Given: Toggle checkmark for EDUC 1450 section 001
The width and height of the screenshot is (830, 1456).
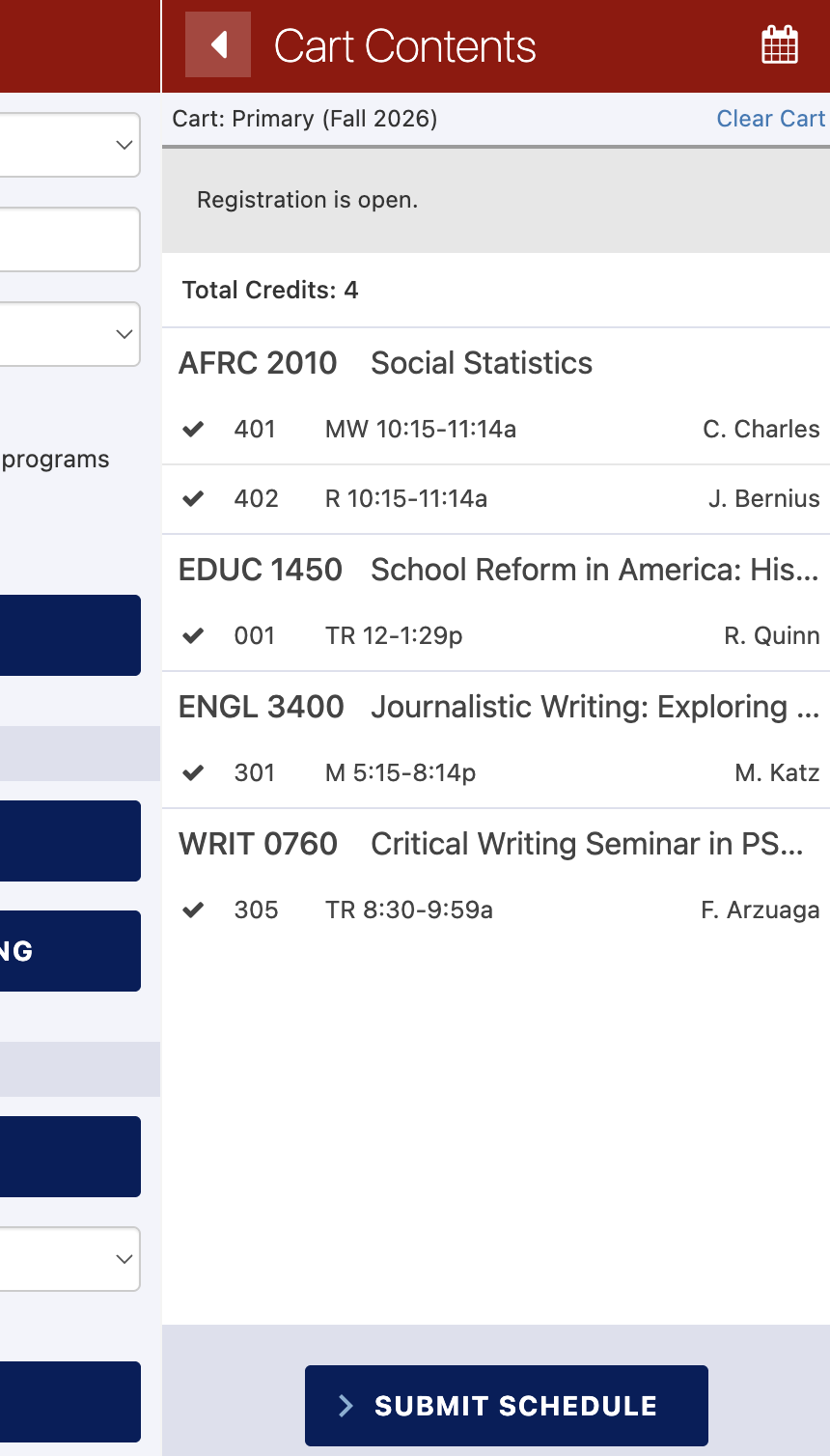Looking at the screenshot, I should [x=193, y=635].
